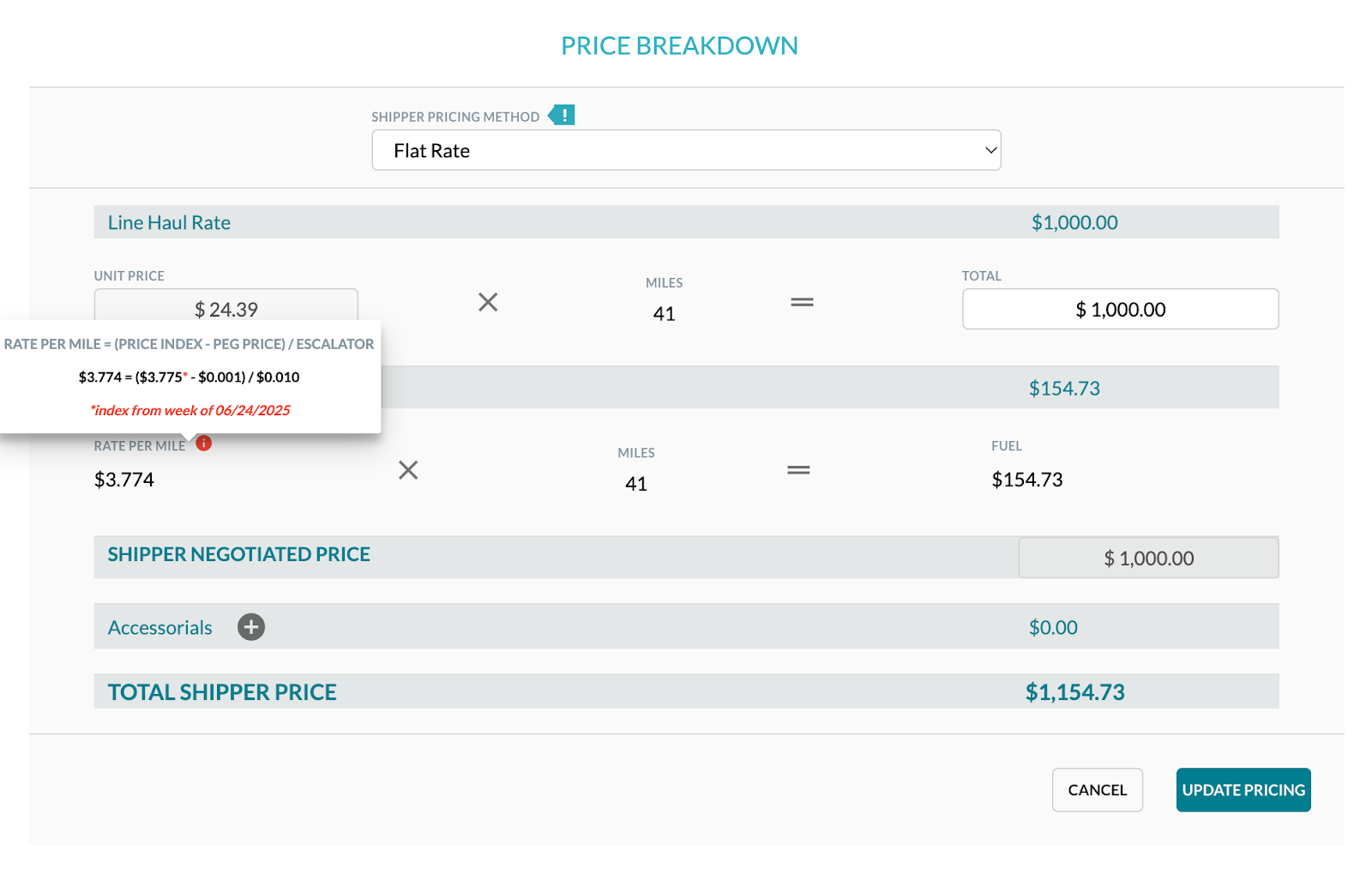Click the RATE PER MILE label beside info icon

click(140, 446)
